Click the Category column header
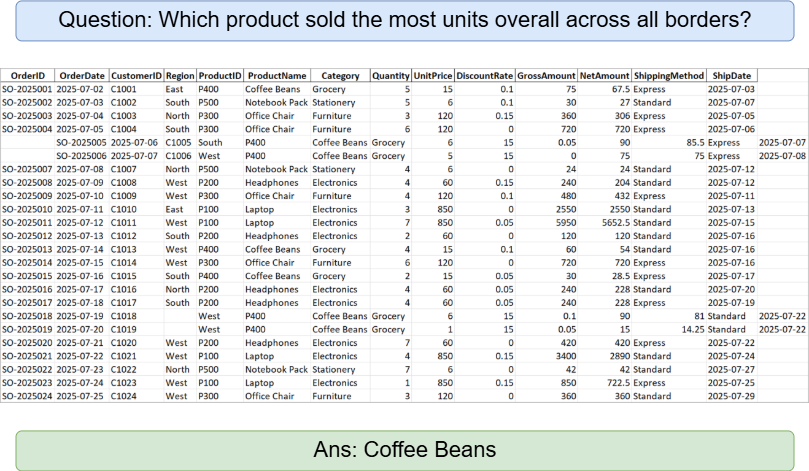Viewport: 809px width, 471px height. point(340,76)
